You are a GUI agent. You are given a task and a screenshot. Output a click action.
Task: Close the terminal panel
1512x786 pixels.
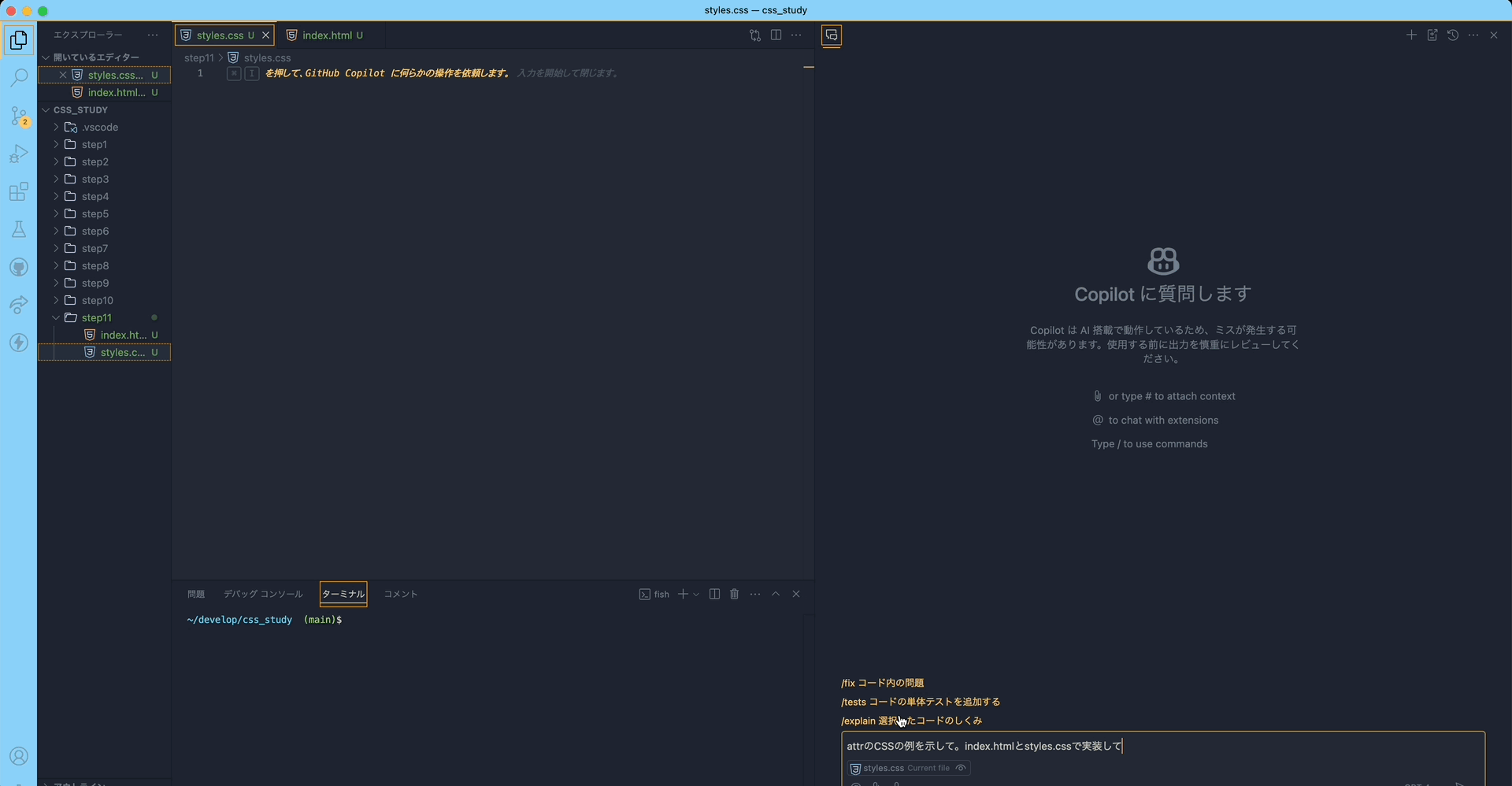pos(796,595)
